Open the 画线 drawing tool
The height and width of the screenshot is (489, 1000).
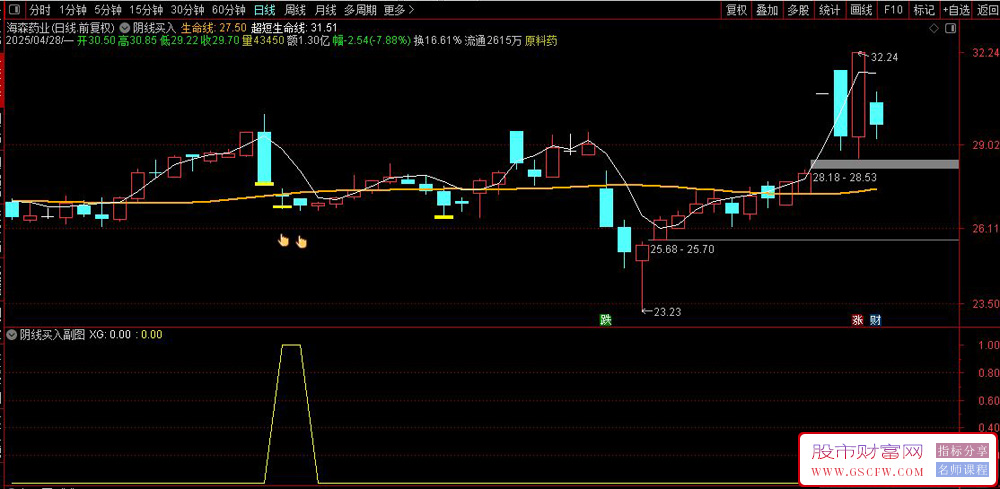pos(862,10)
